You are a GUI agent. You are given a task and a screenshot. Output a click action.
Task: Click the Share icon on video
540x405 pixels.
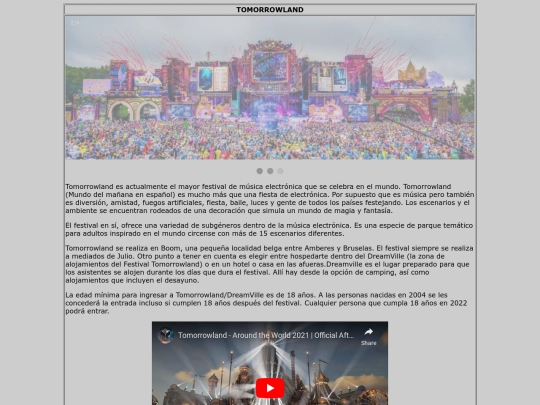368,336
